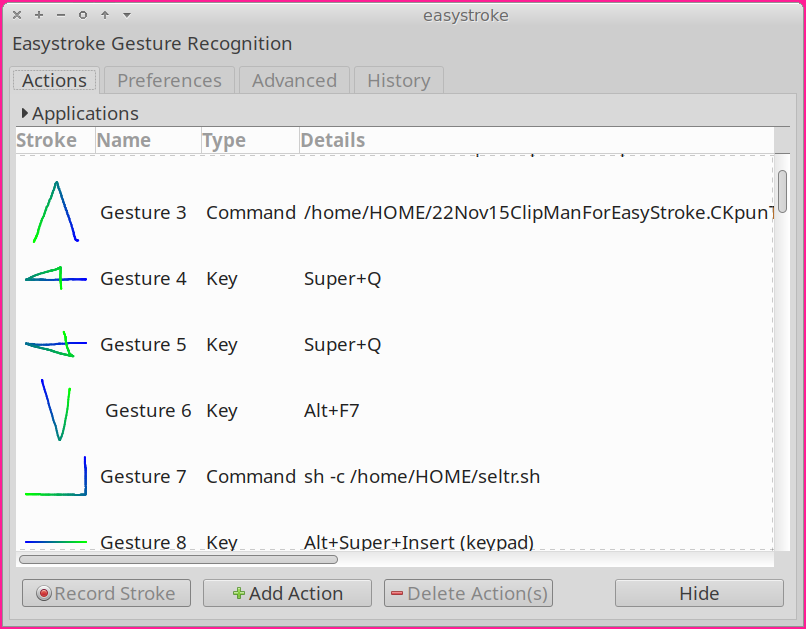Add a new action

[287, 593]
